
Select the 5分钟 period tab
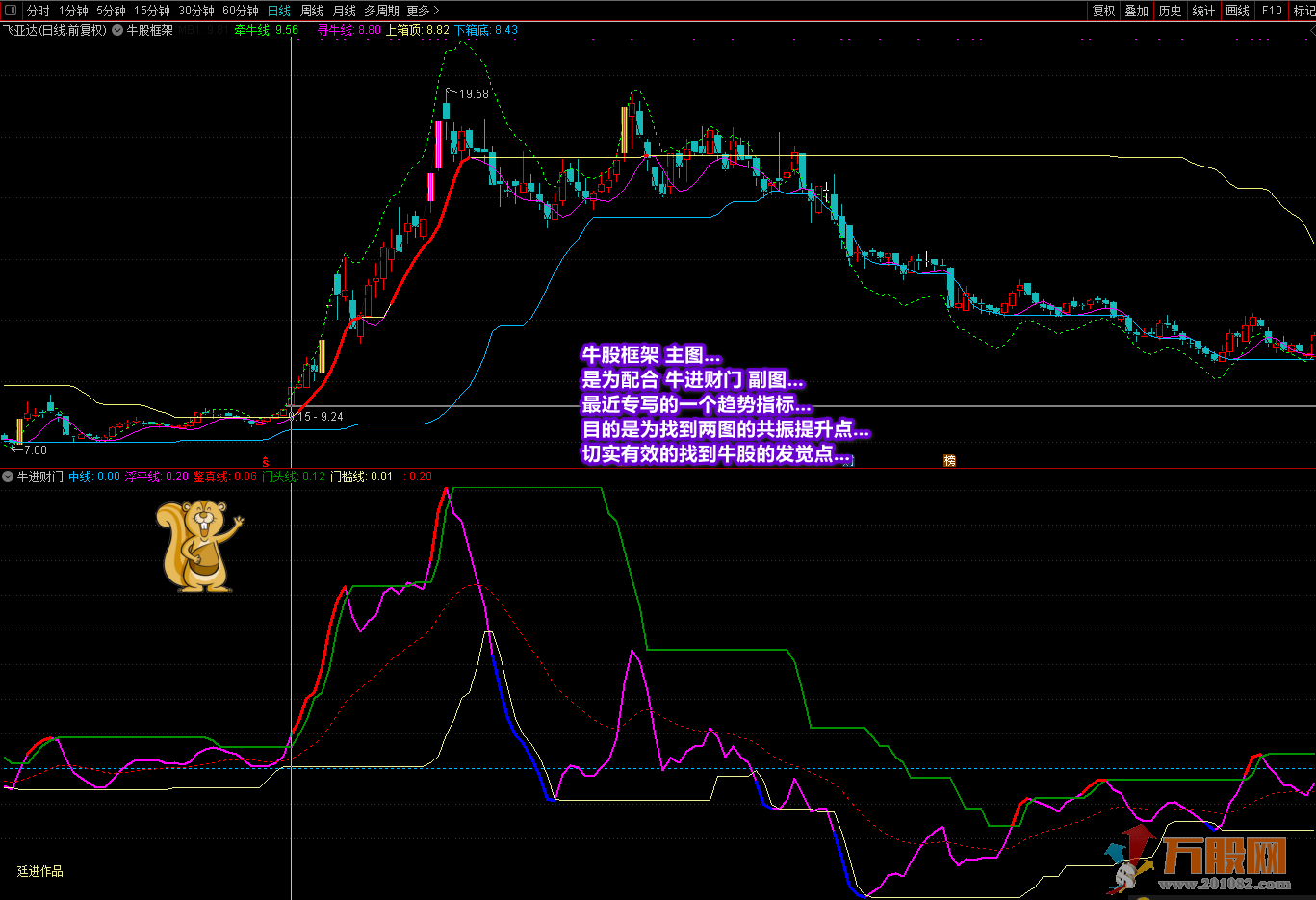click(x=111, y=11)
